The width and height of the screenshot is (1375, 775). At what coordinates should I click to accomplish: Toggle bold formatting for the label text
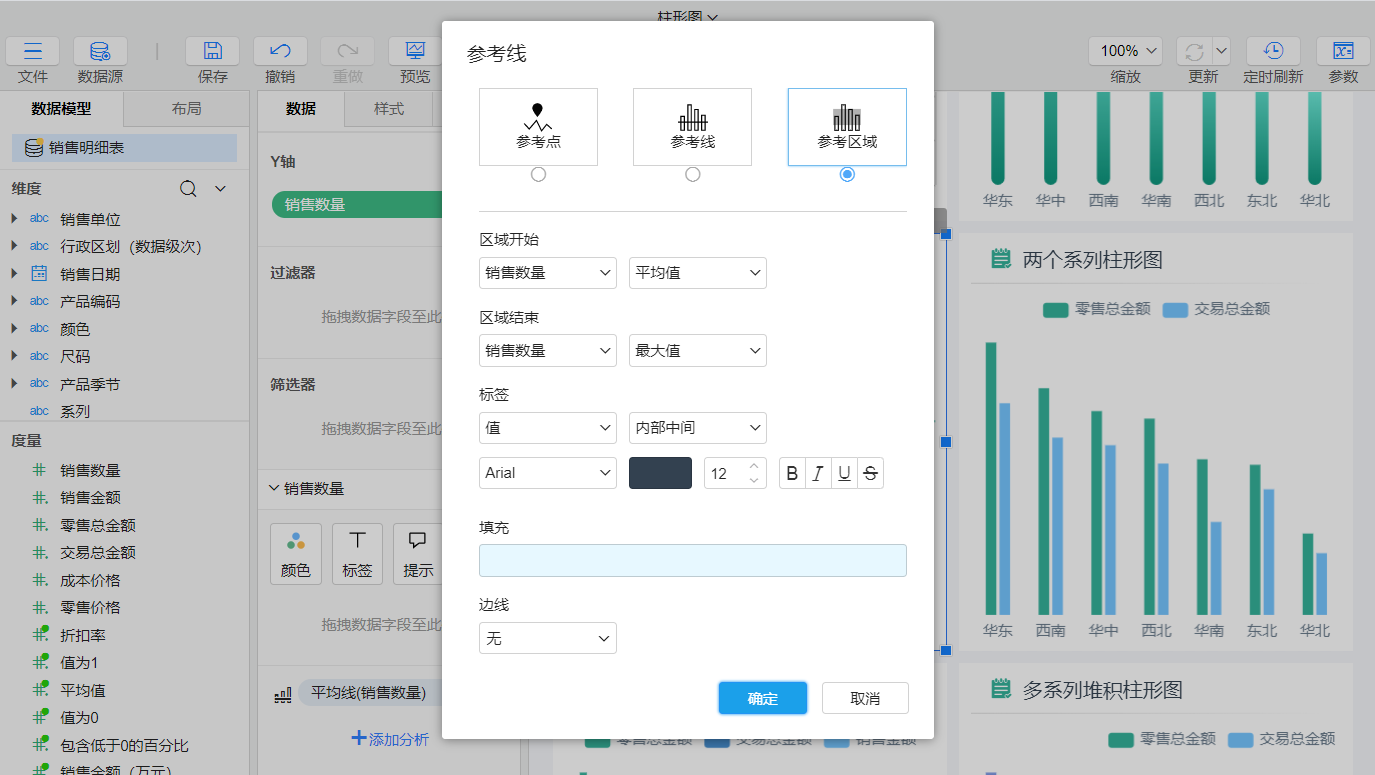click(x=791, y=472)
